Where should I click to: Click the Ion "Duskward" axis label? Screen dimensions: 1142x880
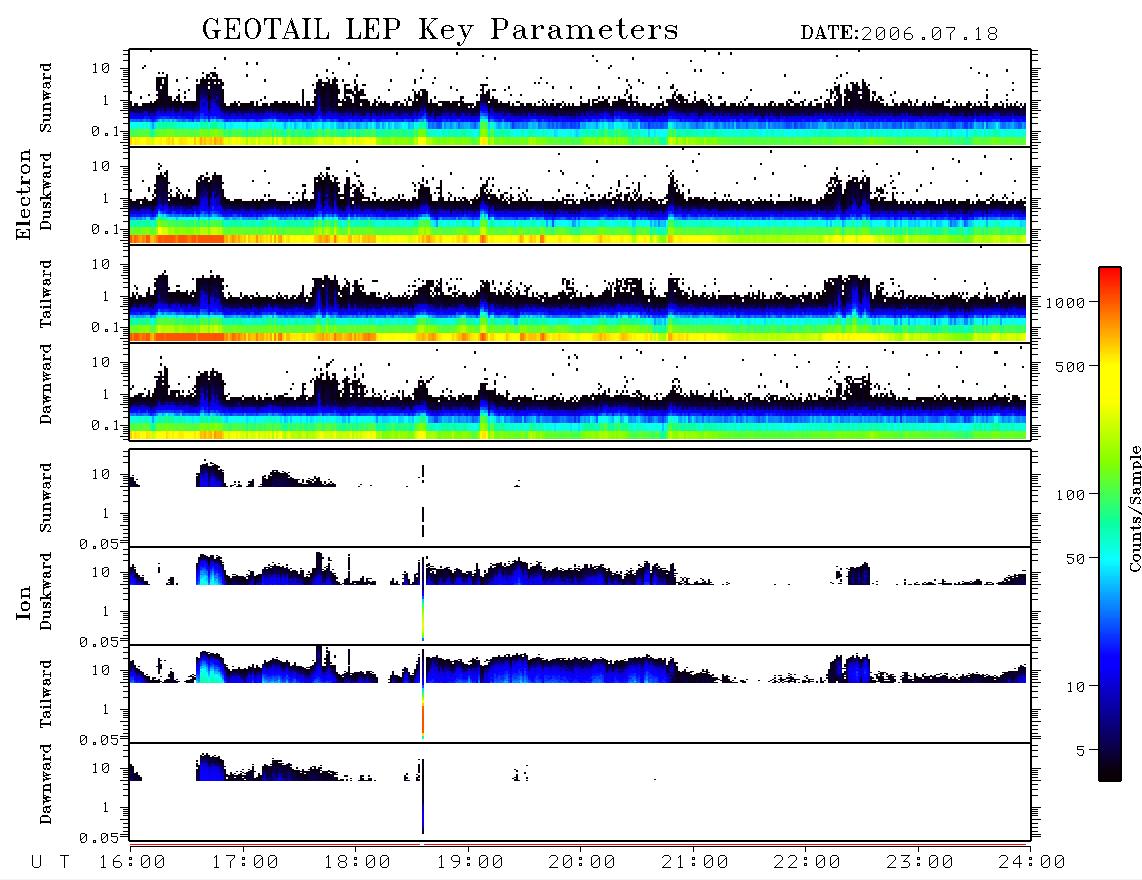pos(46,591)
